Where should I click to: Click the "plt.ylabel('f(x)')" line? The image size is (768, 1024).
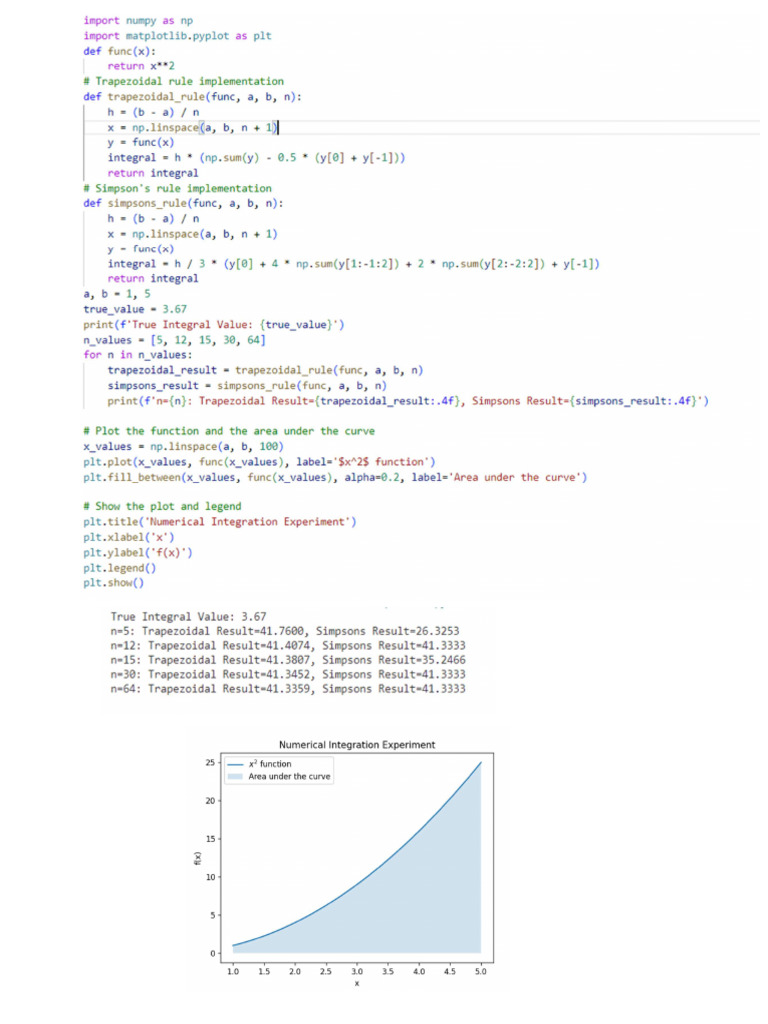click(x=138, y=553)
